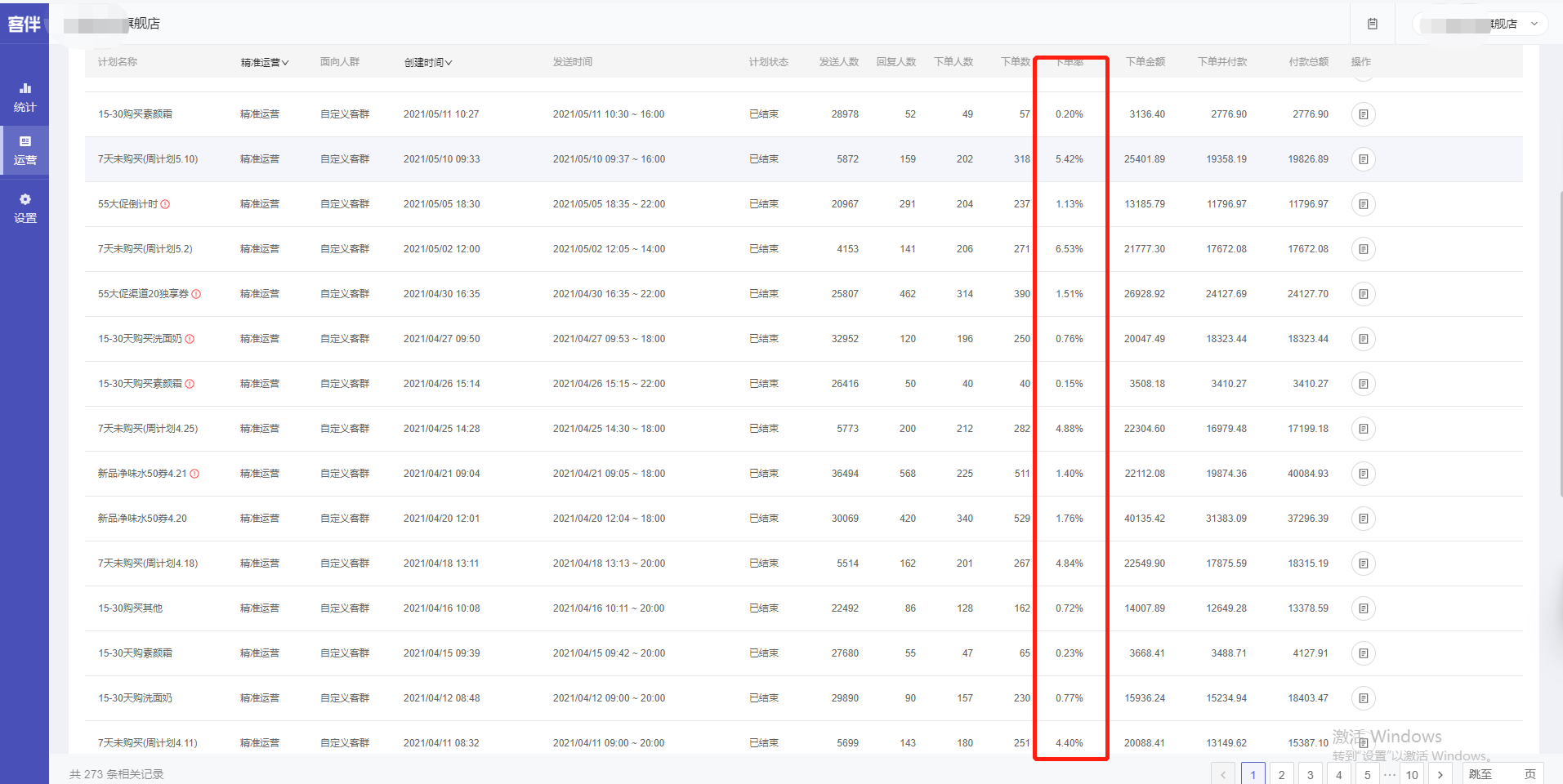View details icon for 55大促倒计时 row
Image resolution: width=1563 pixels, height=784 pixels.
(1363, 204)
